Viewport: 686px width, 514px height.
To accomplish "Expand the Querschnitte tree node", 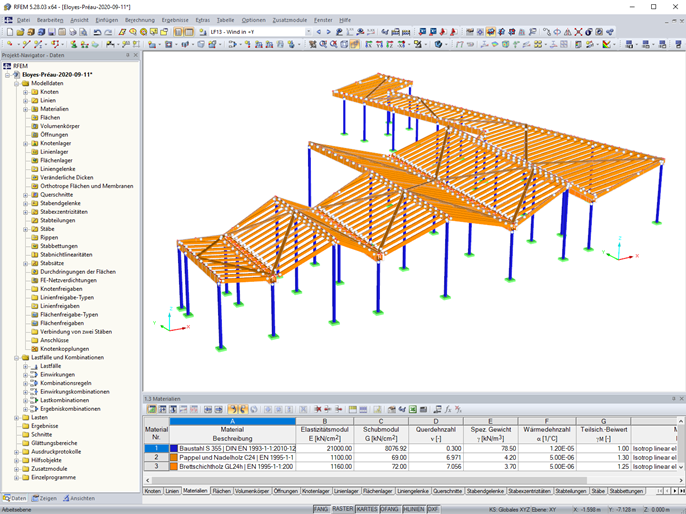I will (25, 195).
